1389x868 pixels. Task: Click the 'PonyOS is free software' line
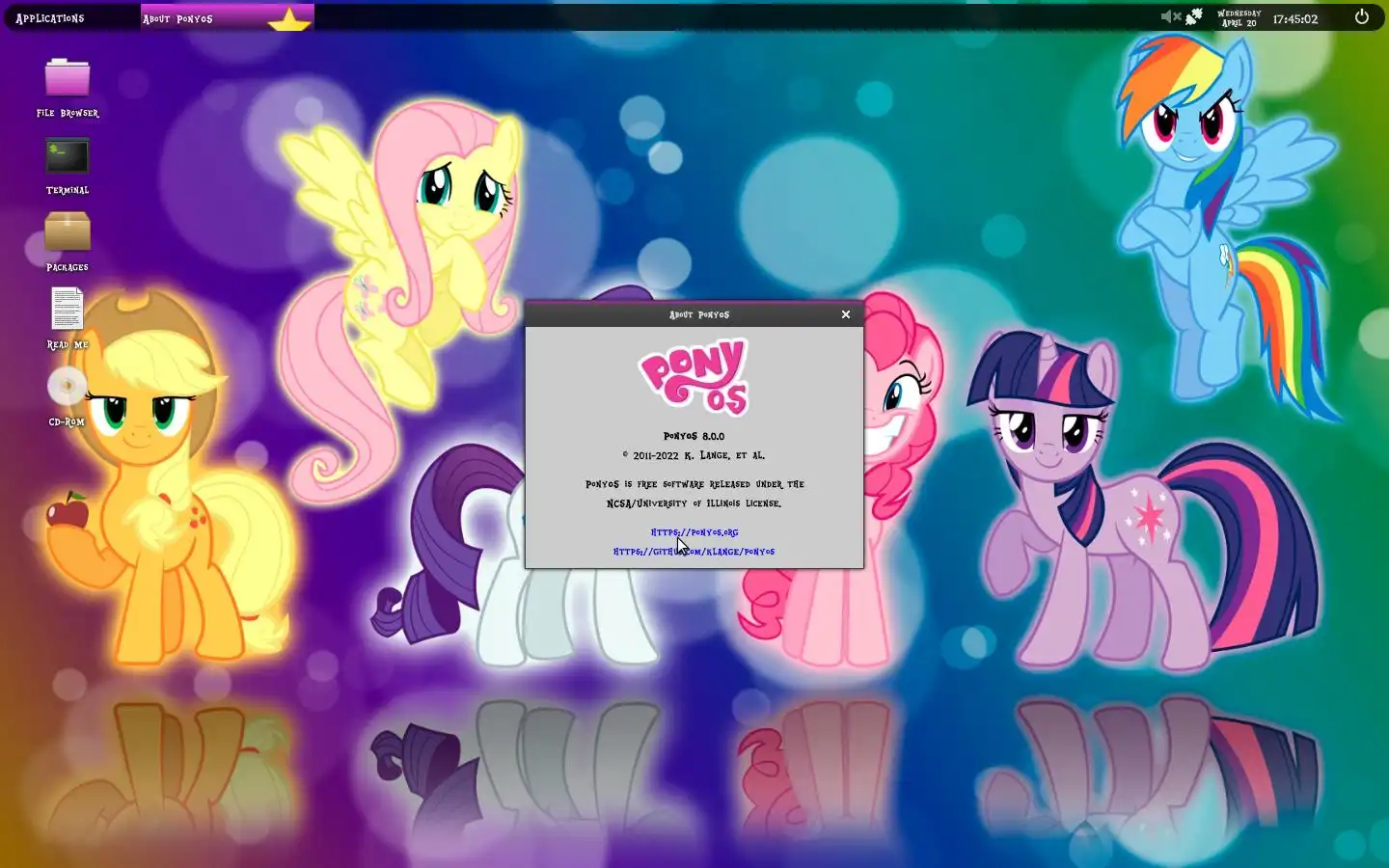[694, 484]
